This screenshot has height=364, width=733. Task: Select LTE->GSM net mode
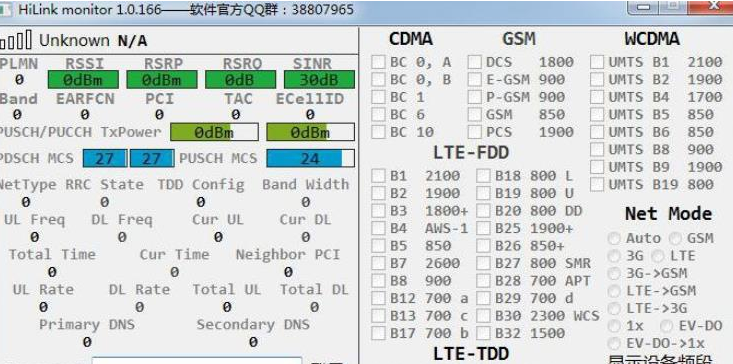(614, 291)
